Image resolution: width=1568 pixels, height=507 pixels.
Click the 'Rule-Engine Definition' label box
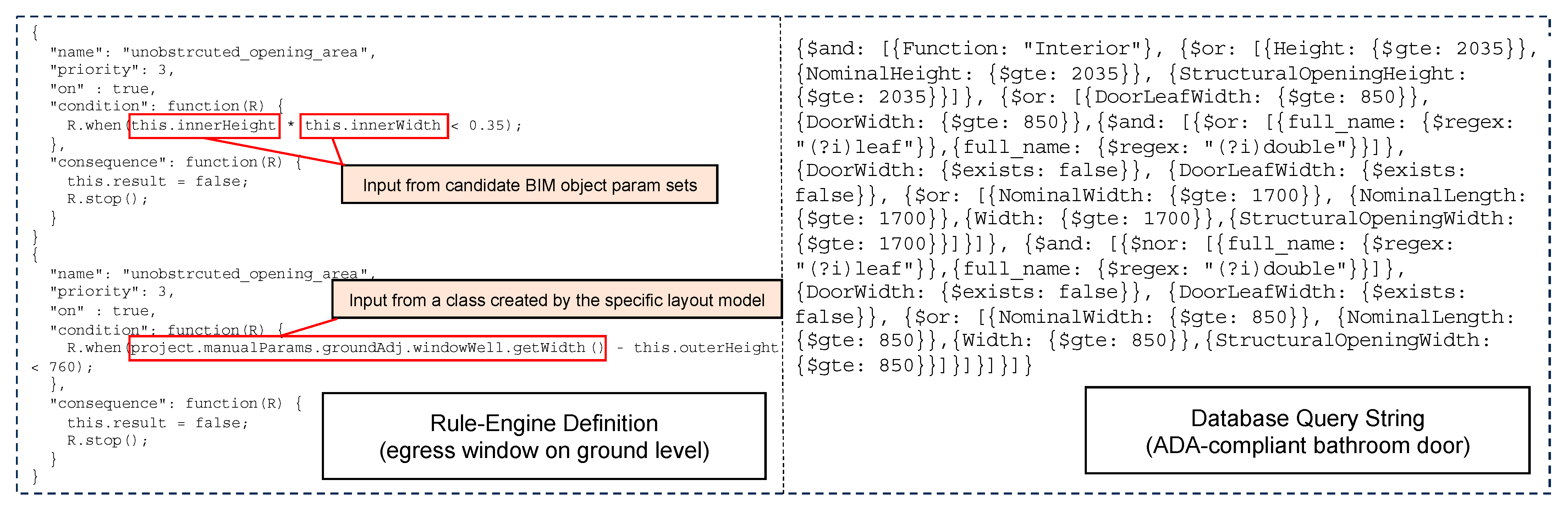[544, 436]
